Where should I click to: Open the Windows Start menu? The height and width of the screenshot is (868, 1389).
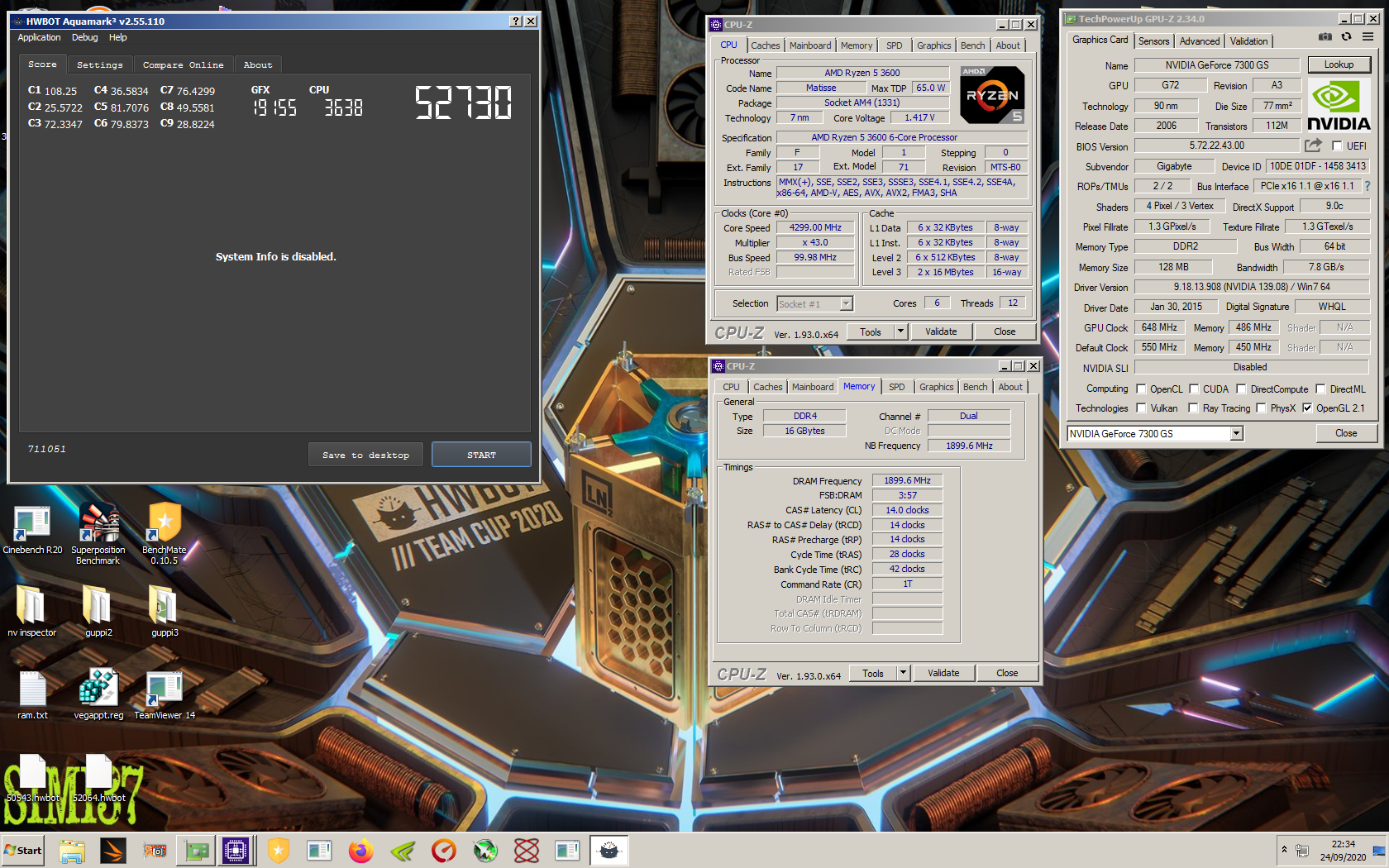click(x=23, y=851)
